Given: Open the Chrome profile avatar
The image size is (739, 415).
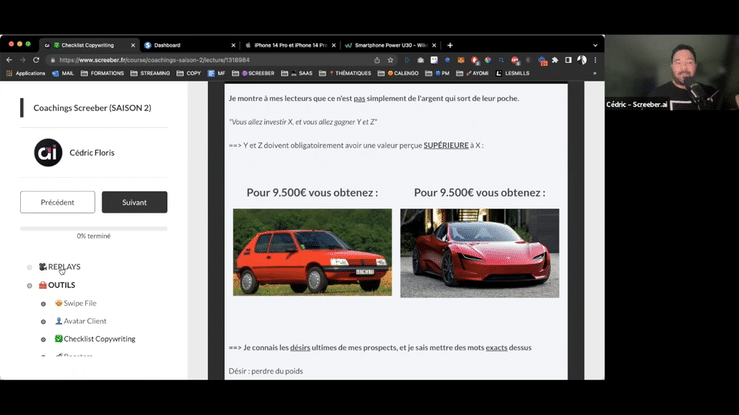Looking at the screenshot, I should tap(582, 60).
